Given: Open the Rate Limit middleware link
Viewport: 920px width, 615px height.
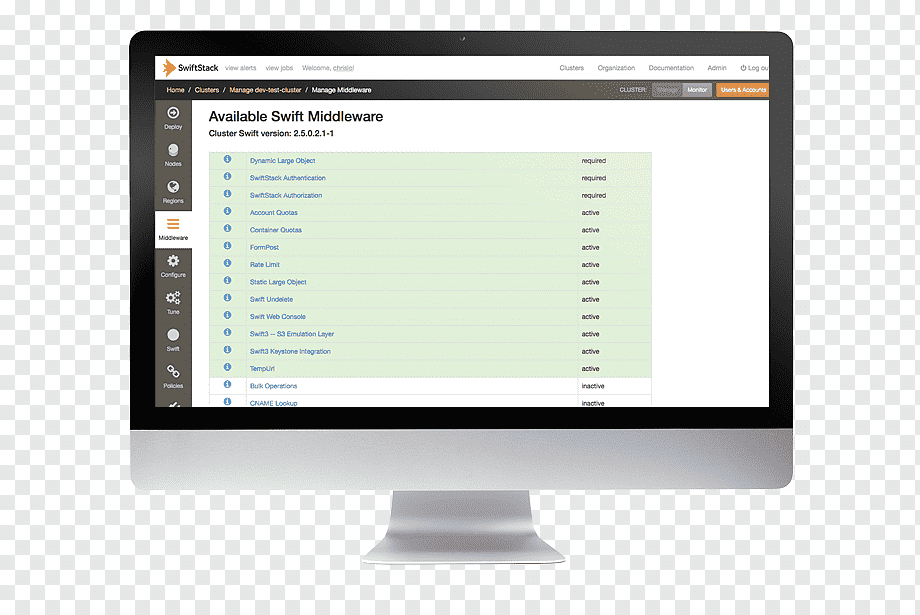Looking at the screenshot, I should 265,265.
